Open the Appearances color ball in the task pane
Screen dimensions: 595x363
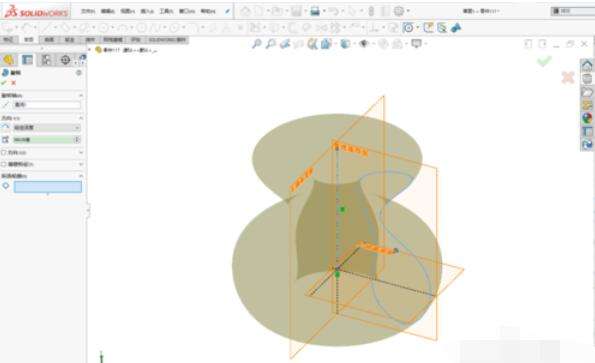point(587,118)
